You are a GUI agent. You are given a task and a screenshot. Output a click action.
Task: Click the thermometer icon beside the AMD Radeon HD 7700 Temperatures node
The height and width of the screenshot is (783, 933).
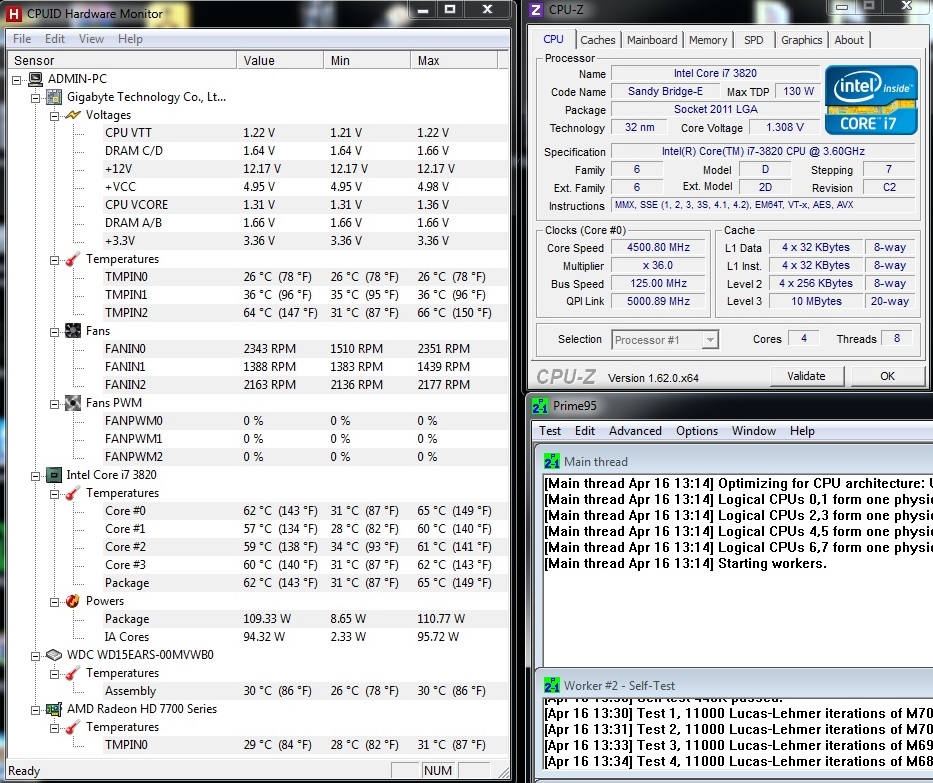point(73,727)
